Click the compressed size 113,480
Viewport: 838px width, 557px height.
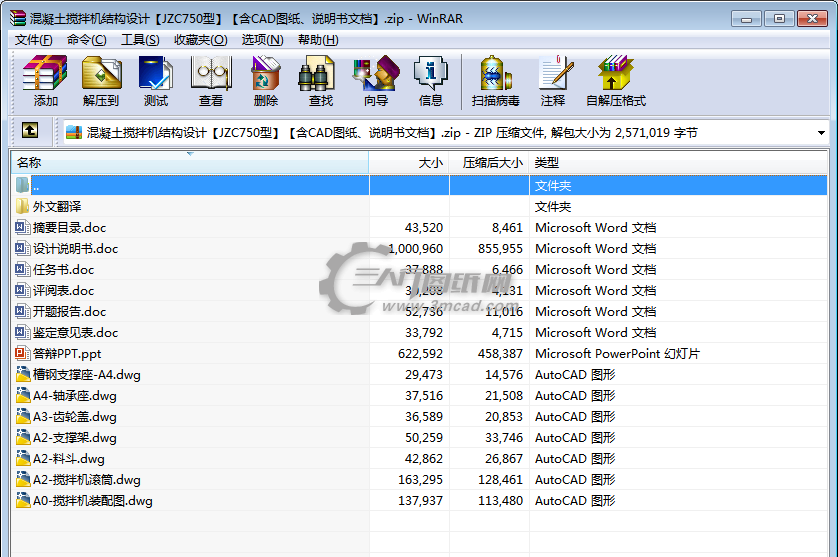(500, 500)
